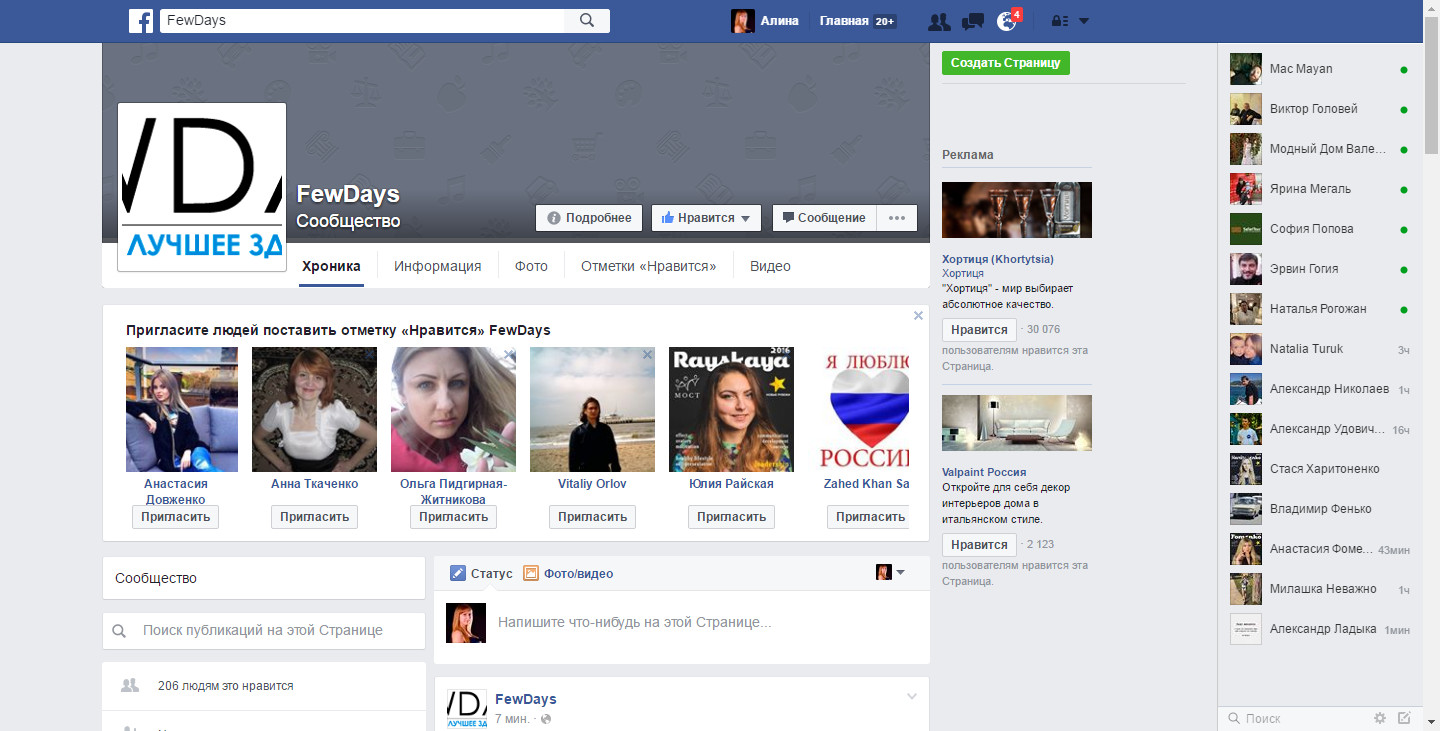1440x731 pixels.
Task: Open chat with Стася Харитоненко
Action: (1320, 469)
